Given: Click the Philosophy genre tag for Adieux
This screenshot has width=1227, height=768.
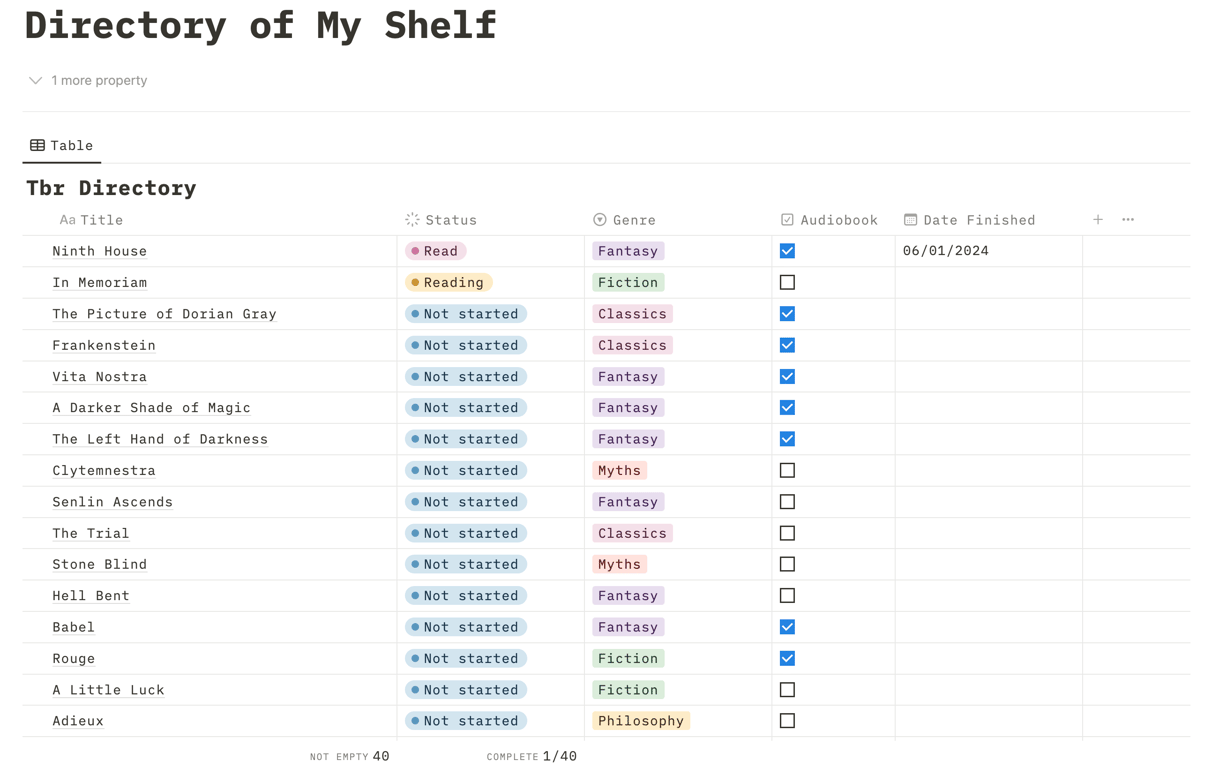Looking at the screenshot, I should pyautogui.click(x=640, y=721).
